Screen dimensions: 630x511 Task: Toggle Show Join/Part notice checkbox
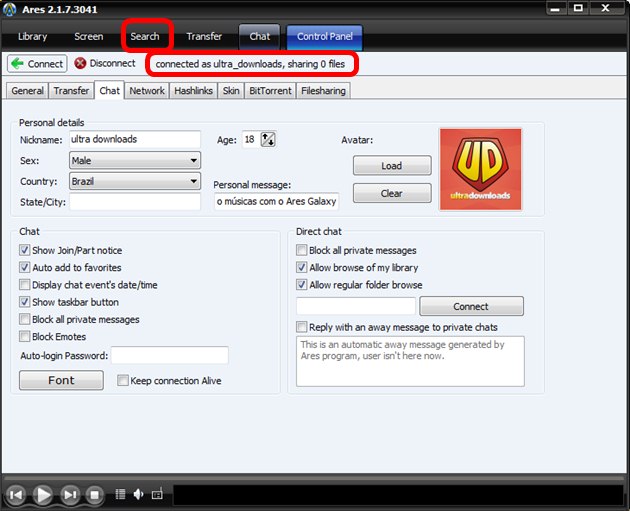click(25, 250)
